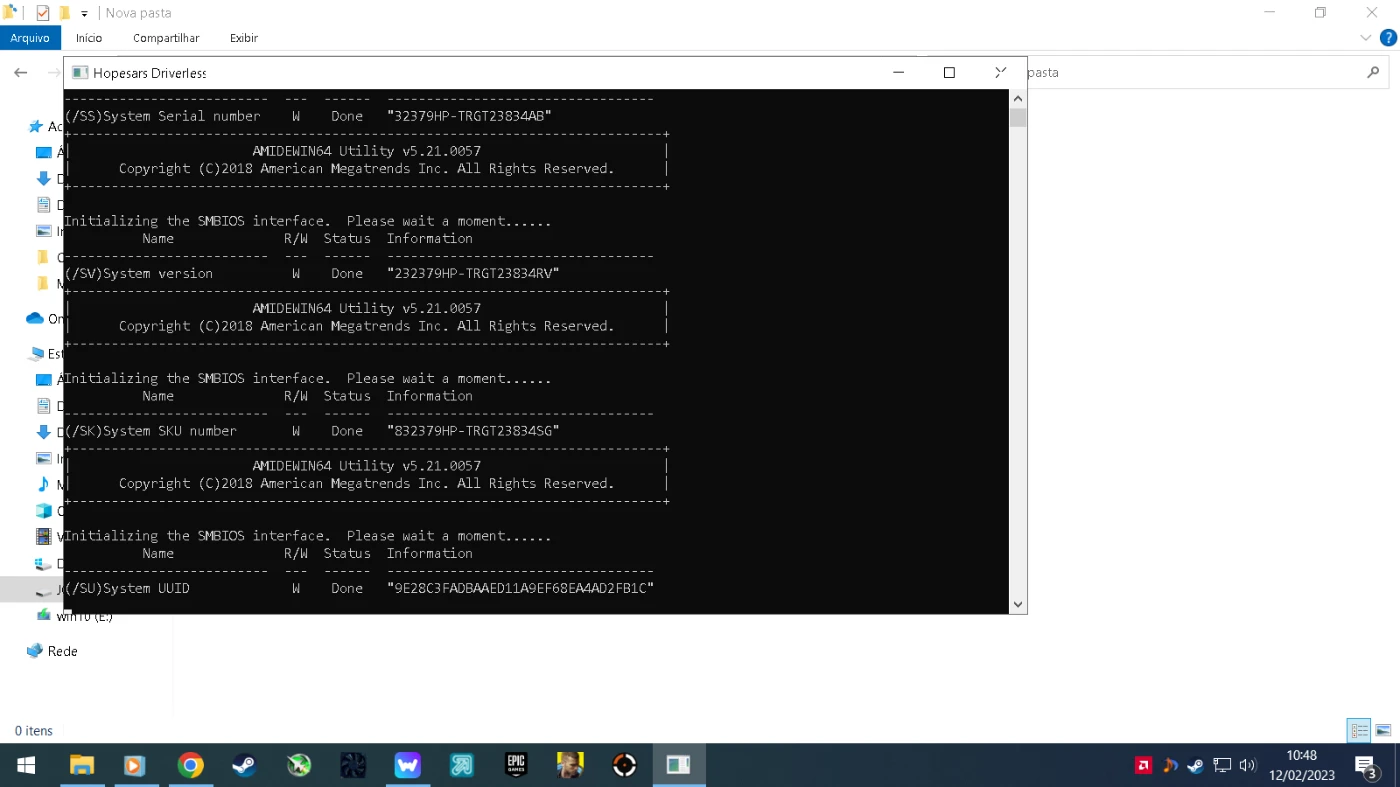The width and height of the screenshot is (1400, 787).
Task: Click the Windows Start button
Action: click(x=26, y=765)
